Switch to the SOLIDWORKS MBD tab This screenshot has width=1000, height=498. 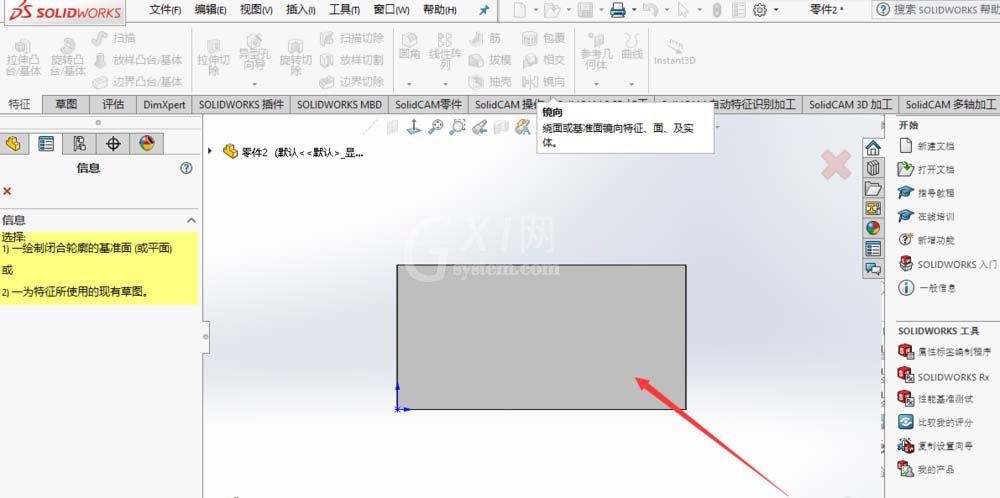[339, 105]
